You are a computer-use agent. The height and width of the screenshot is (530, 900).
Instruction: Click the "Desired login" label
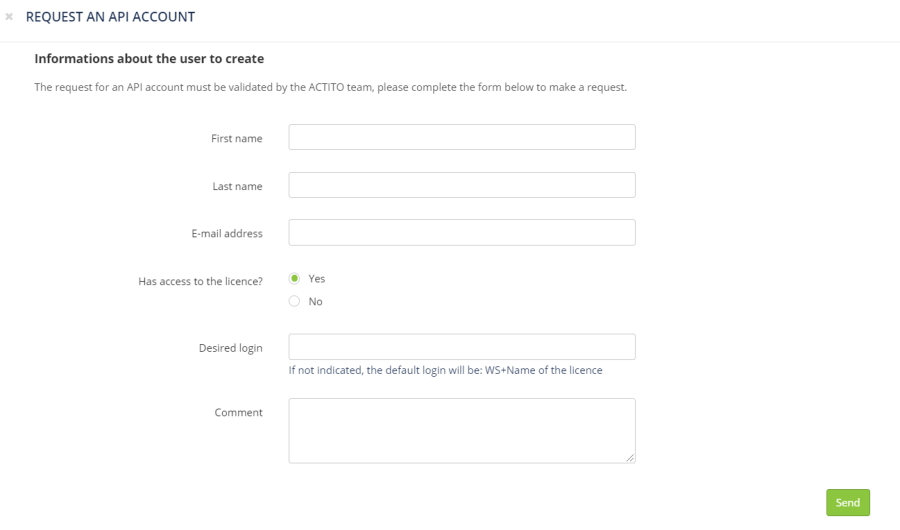point(230,348)
